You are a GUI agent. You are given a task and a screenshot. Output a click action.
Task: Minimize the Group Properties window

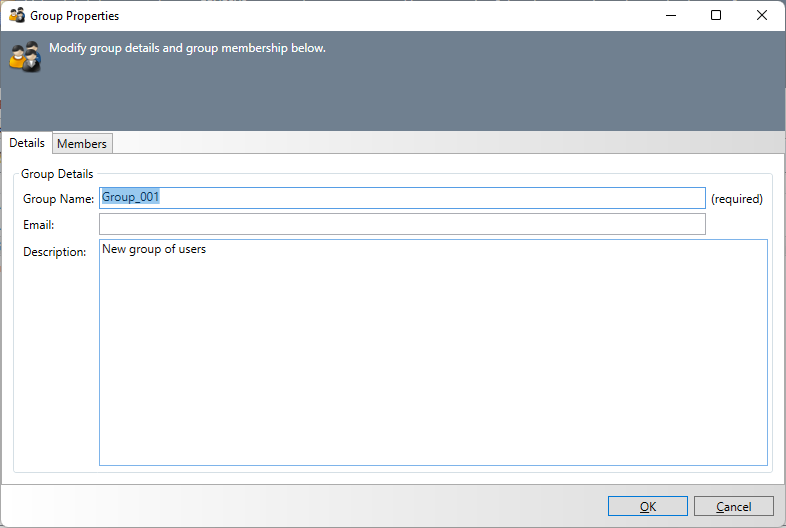(x=669, y=15)
